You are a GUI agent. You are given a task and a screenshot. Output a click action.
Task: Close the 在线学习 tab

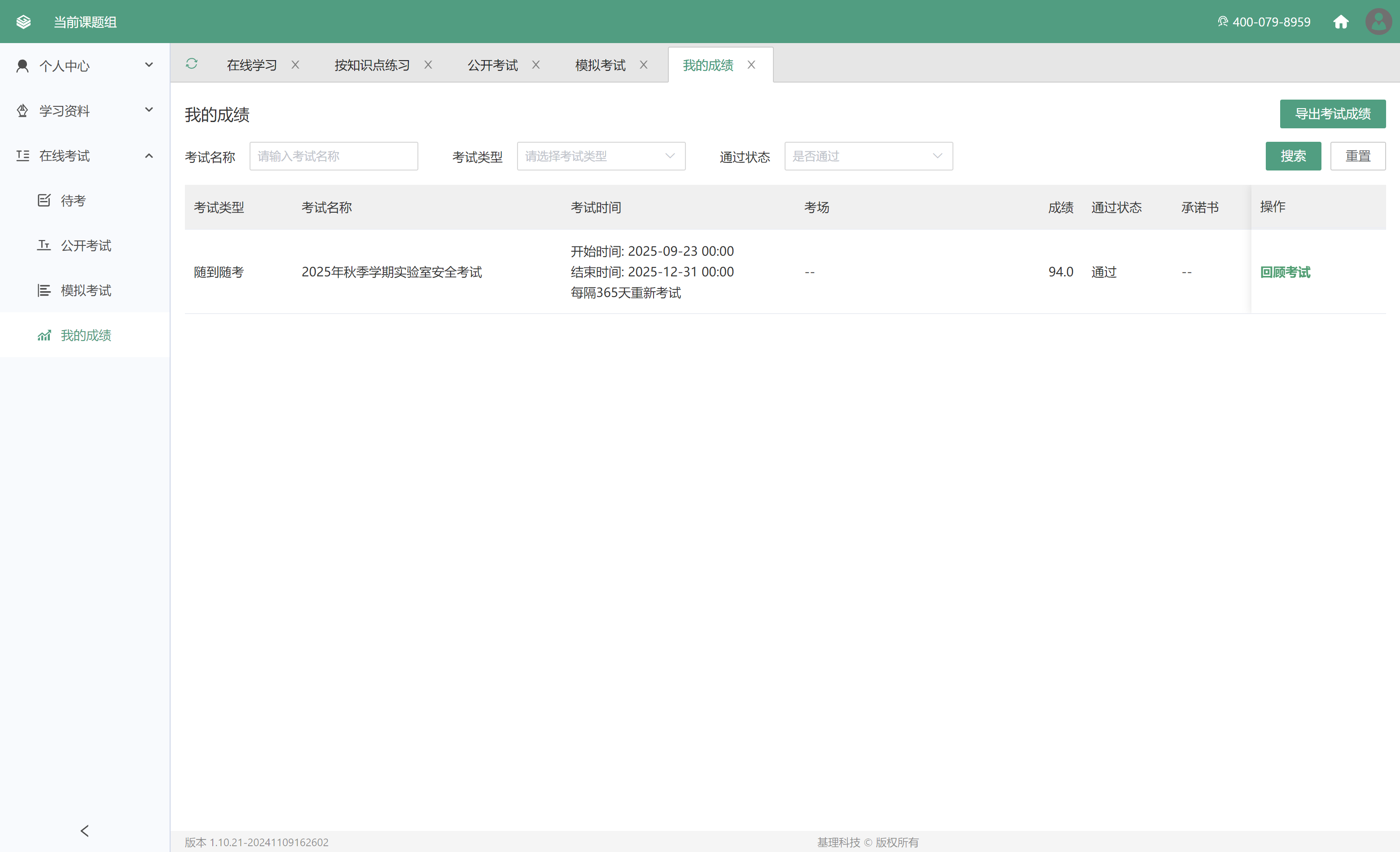[295, 65]
